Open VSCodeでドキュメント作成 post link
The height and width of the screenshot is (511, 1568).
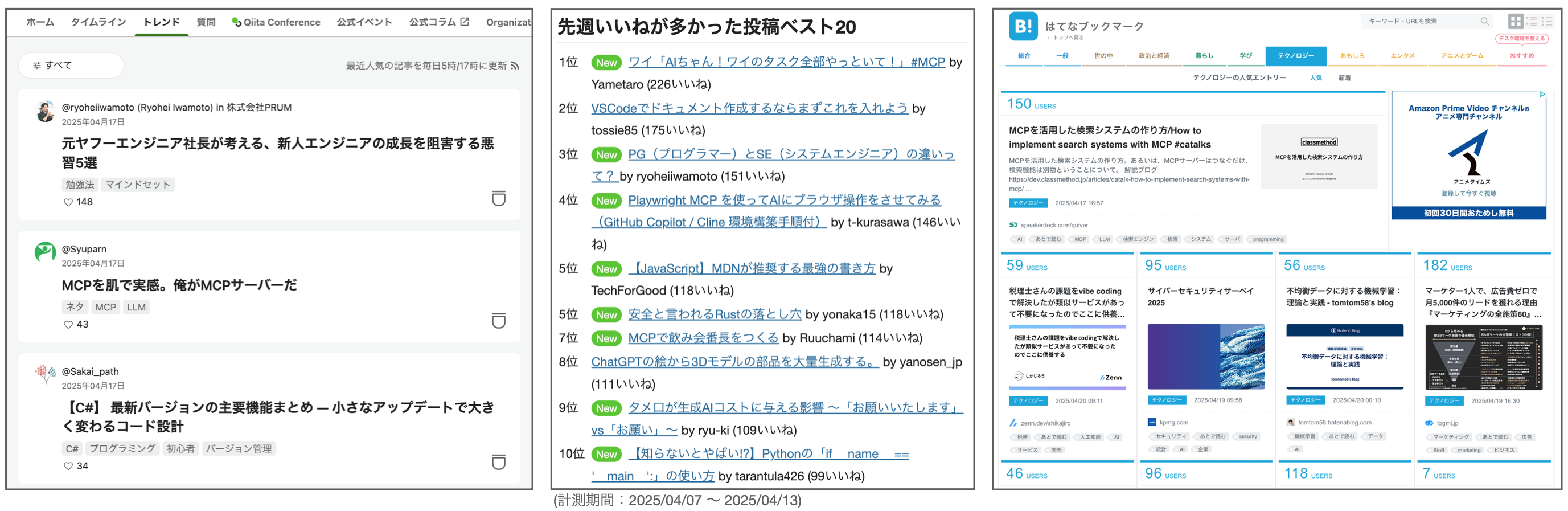pyautogui.click(x=749, y=108)
